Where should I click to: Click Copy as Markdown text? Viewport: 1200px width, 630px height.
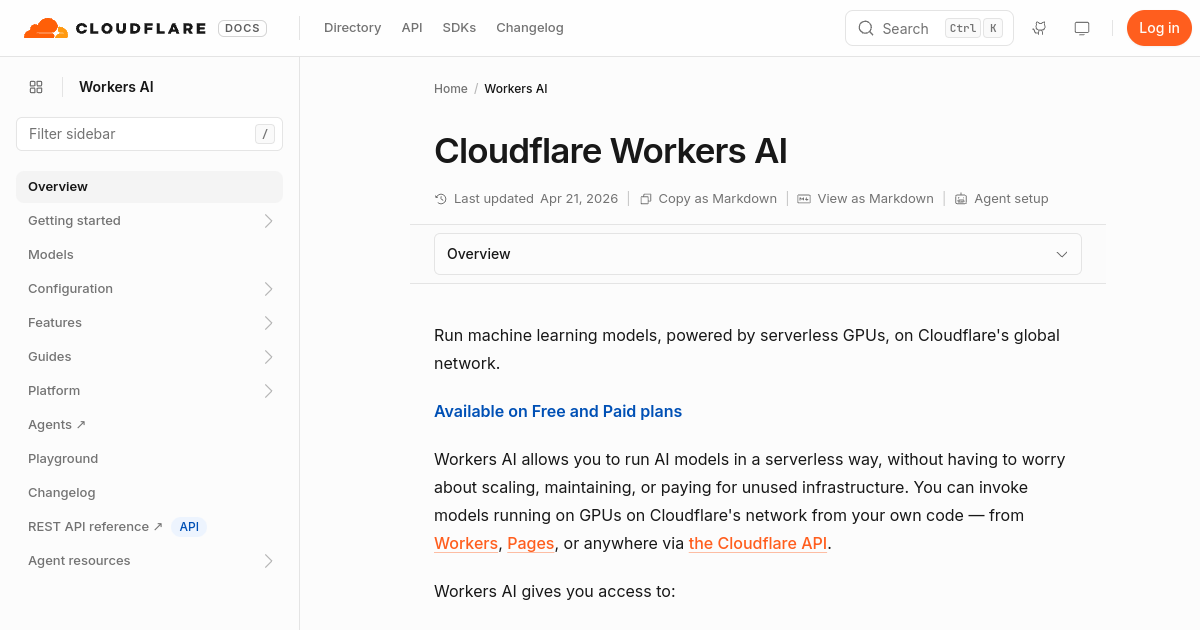[x=718, y=199]
